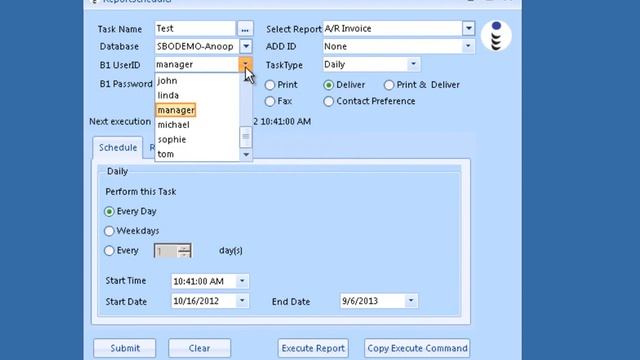Select the Every Day radio button
The height and width of the screenshot is (360, 640).
[109, 211]
